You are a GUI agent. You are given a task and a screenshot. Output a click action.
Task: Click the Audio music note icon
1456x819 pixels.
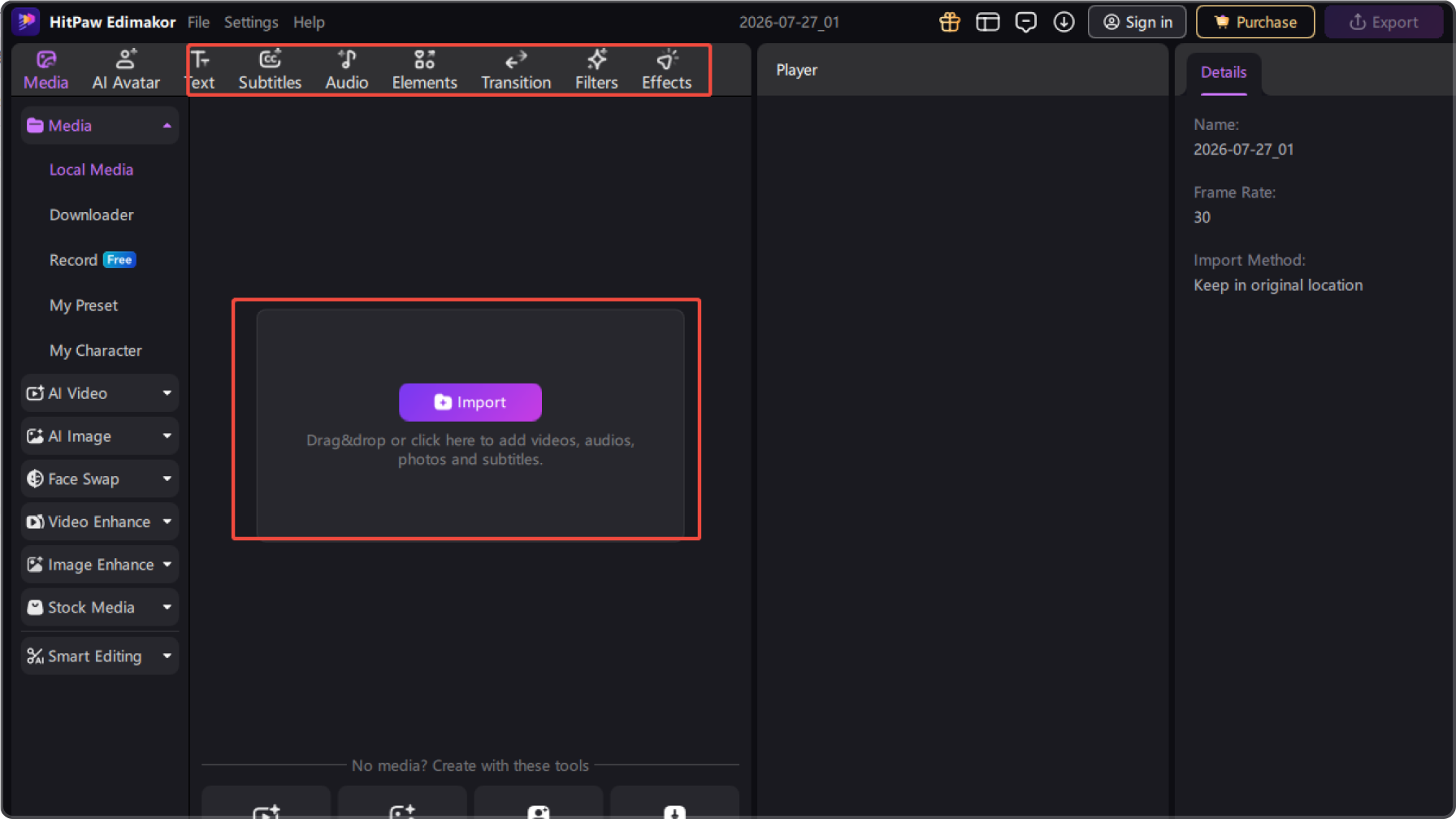point(347,59)
